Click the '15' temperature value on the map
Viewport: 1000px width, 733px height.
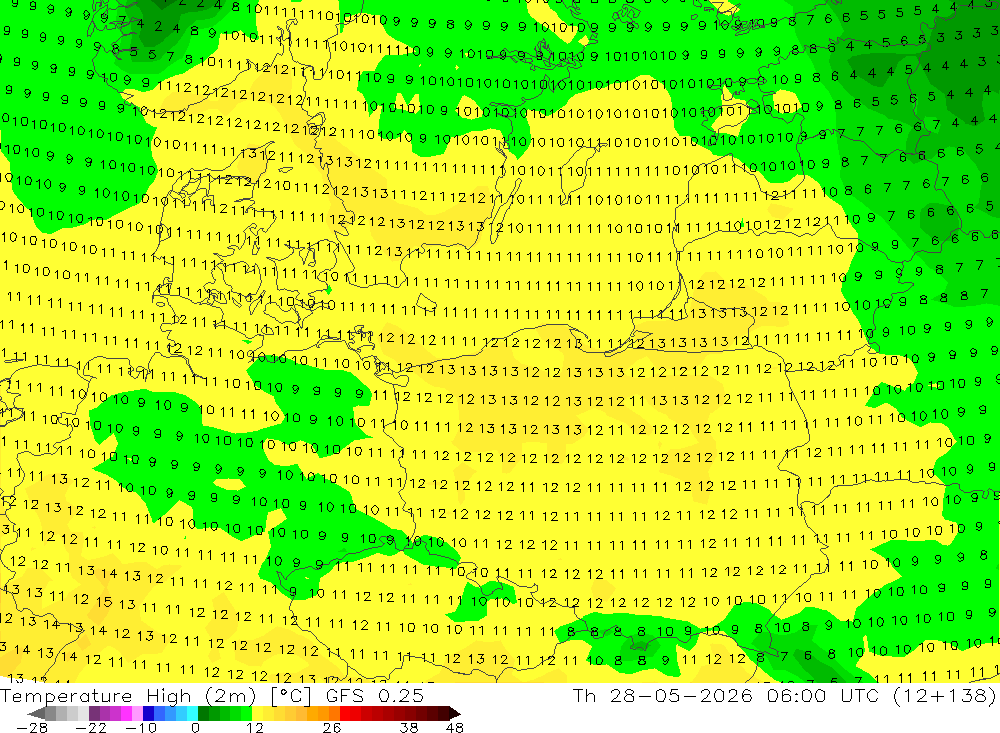(x=105, y=602)
